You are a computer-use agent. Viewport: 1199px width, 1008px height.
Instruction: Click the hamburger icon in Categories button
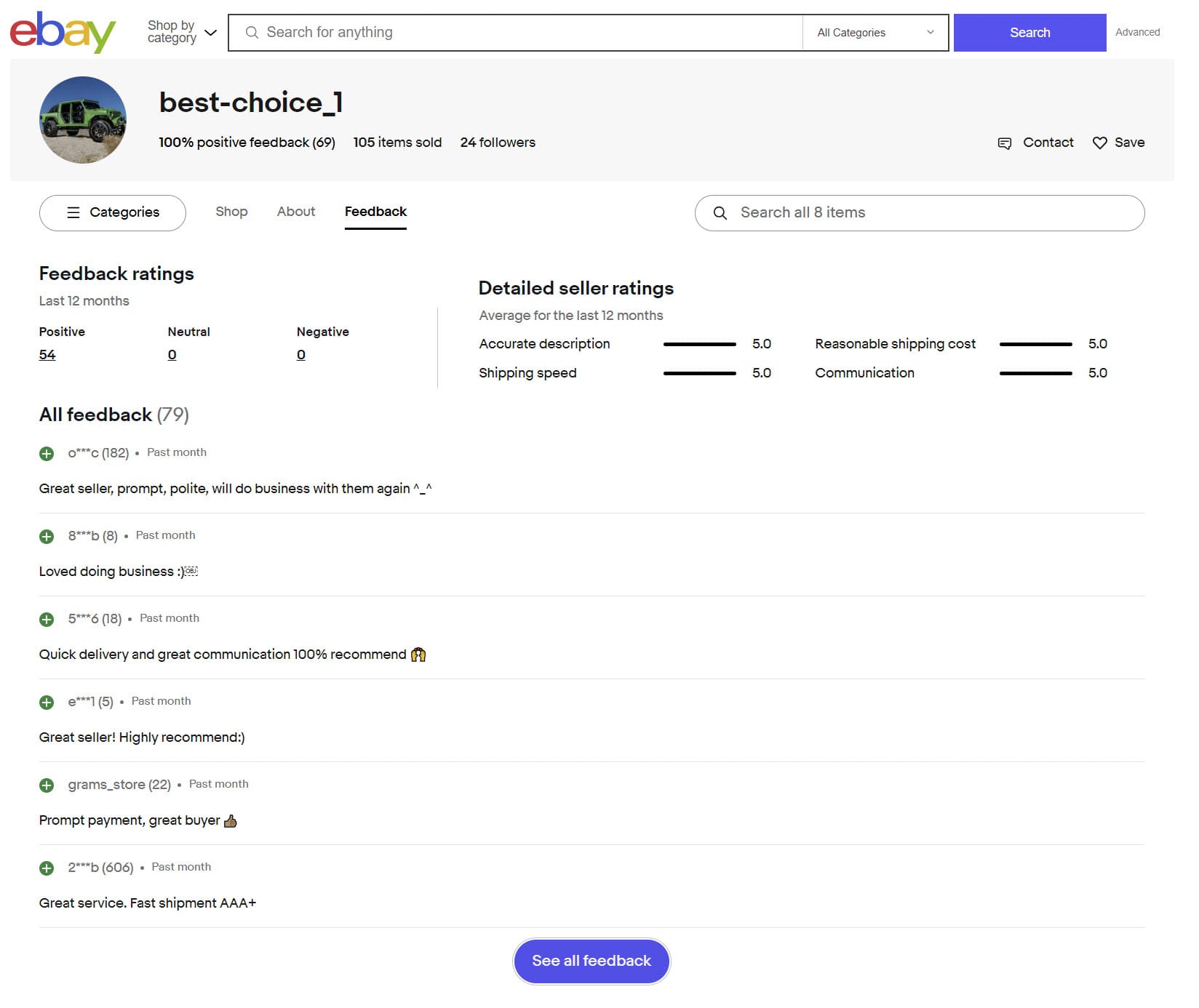pyautogui.click(x=73, y=212)
